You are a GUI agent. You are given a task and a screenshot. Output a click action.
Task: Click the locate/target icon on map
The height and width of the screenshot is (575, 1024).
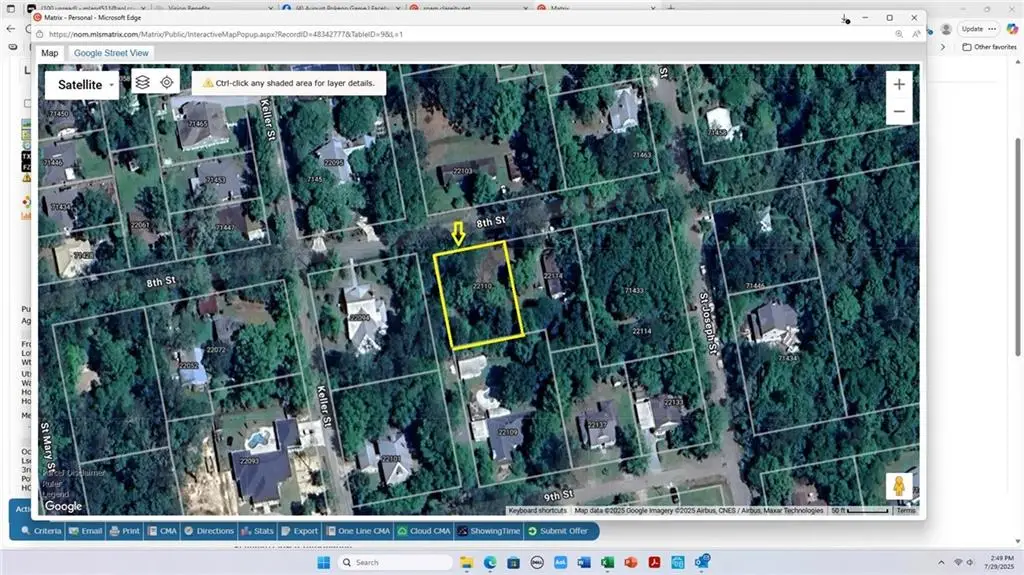(x=167, y=82)
